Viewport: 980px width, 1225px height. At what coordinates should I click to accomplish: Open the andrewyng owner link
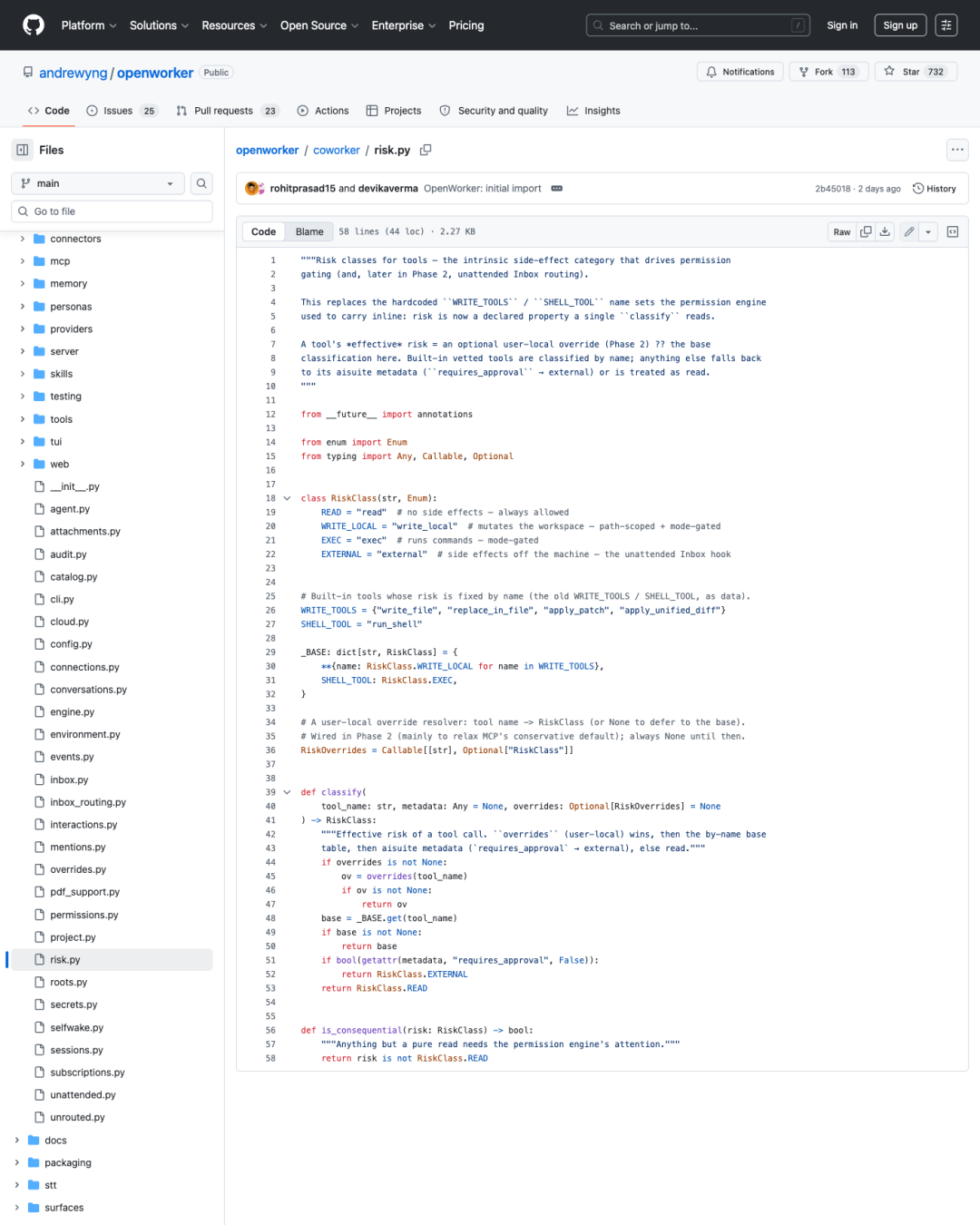point(73,73)
